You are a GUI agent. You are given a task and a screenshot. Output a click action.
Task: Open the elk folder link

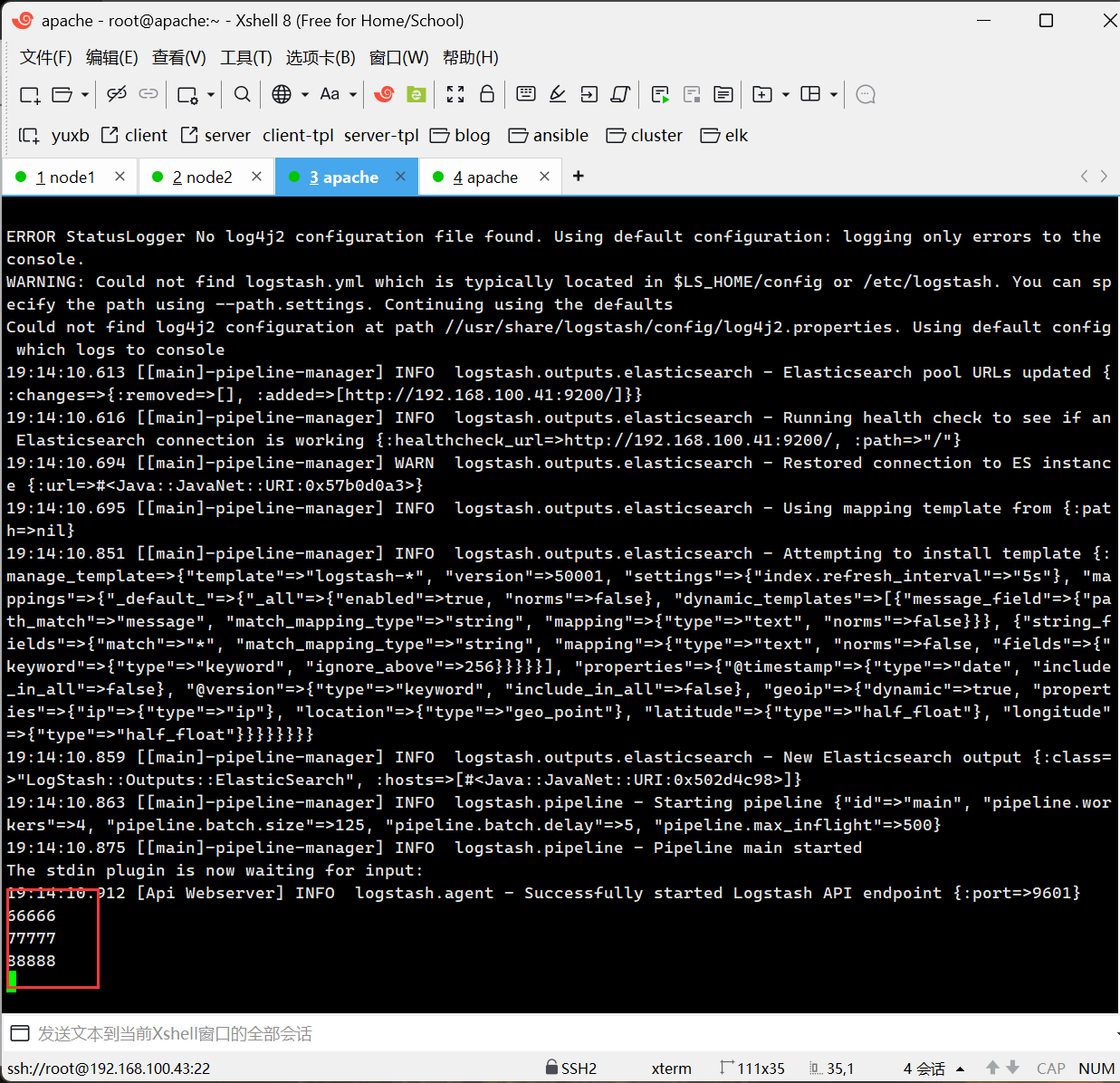(724, 136)
